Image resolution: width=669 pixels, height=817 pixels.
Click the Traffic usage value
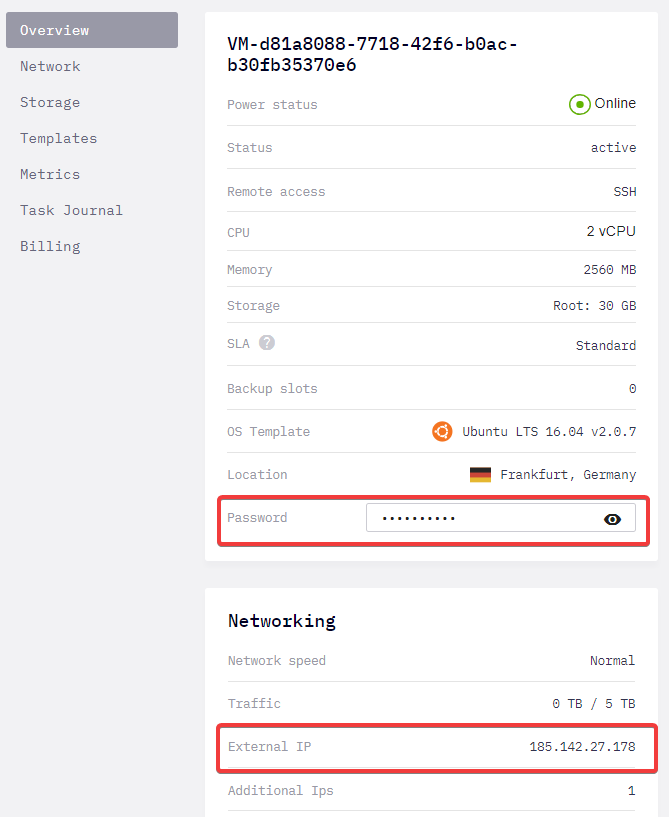click(x=593, y=704)
